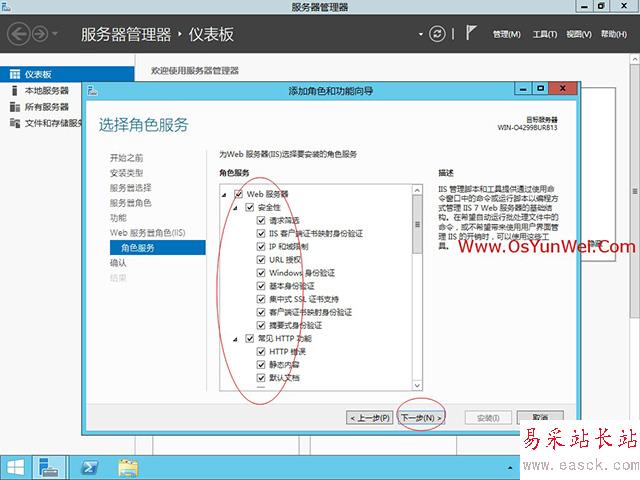The width and height of the screenshot is (640, 480).
Task: Open Server Manager from the taskbar
Action: point(49,467)
